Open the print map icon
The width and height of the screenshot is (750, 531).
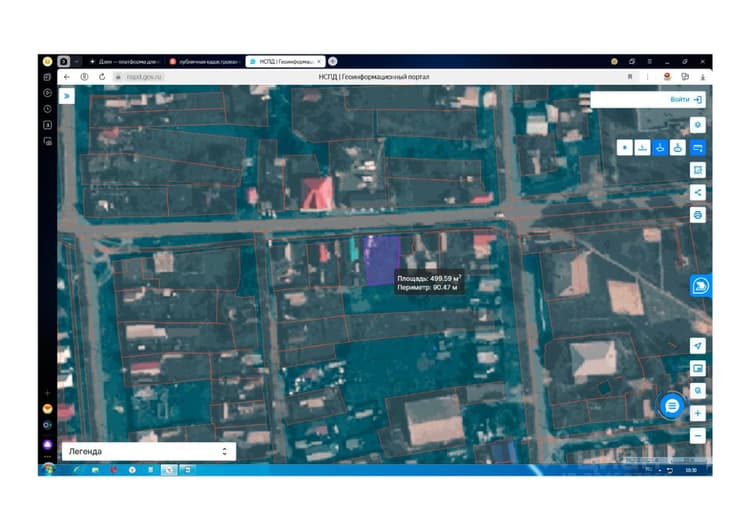pyautogui.click(x=697, y=215)
